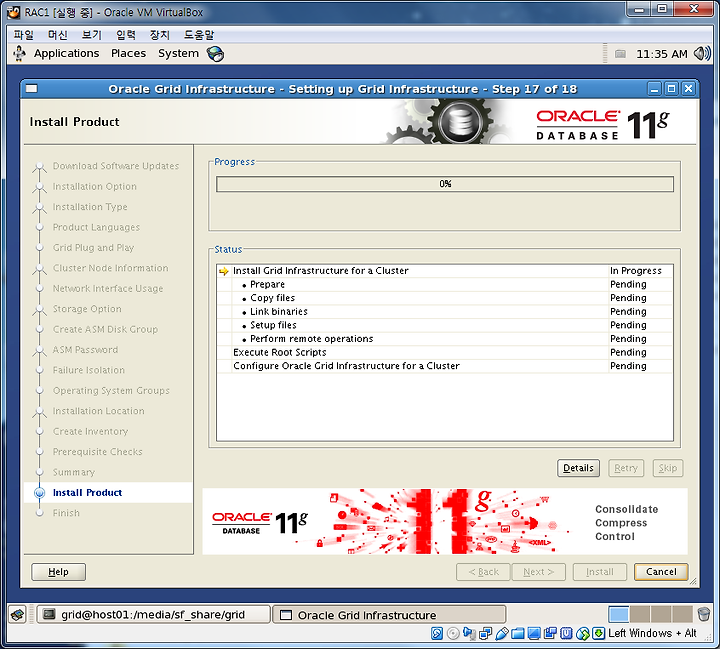Select Product Languages step
Image resolution: width=720 pixels, height=649 pixels.
[x=96, y=227]
